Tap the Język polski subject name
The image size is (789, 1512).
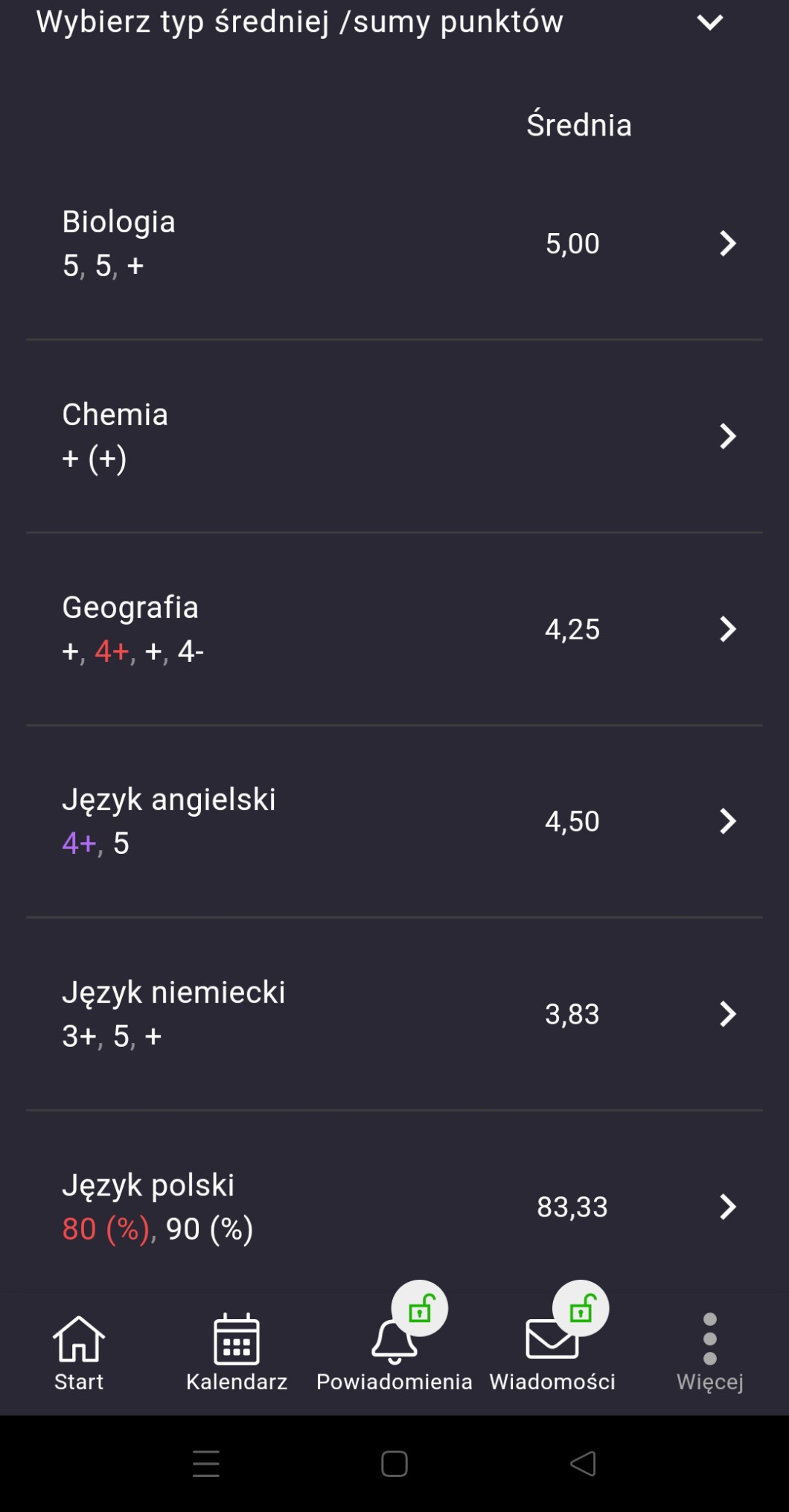[148, 1184]
